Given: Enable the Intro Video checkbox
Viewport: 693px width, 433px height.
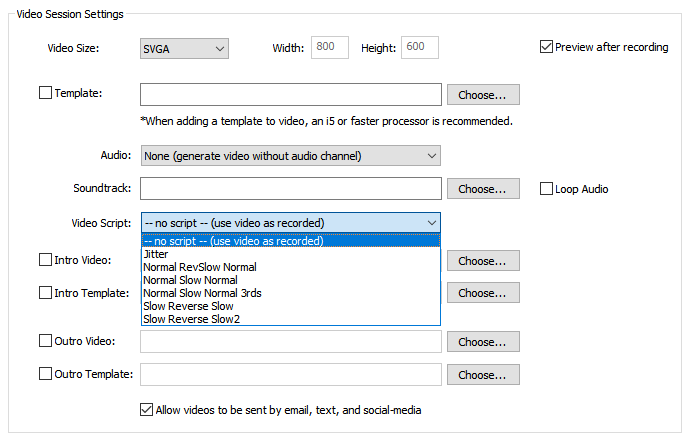Looking at the screenshot, I should point(46,260).
